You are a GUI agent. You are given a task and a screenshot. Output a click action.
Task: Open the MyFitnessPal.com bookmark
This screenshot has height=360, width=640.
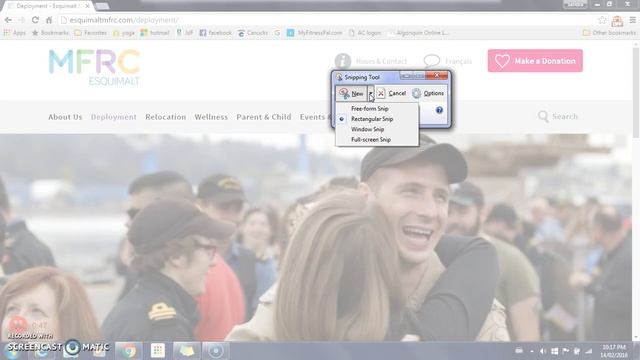point(314,33)
